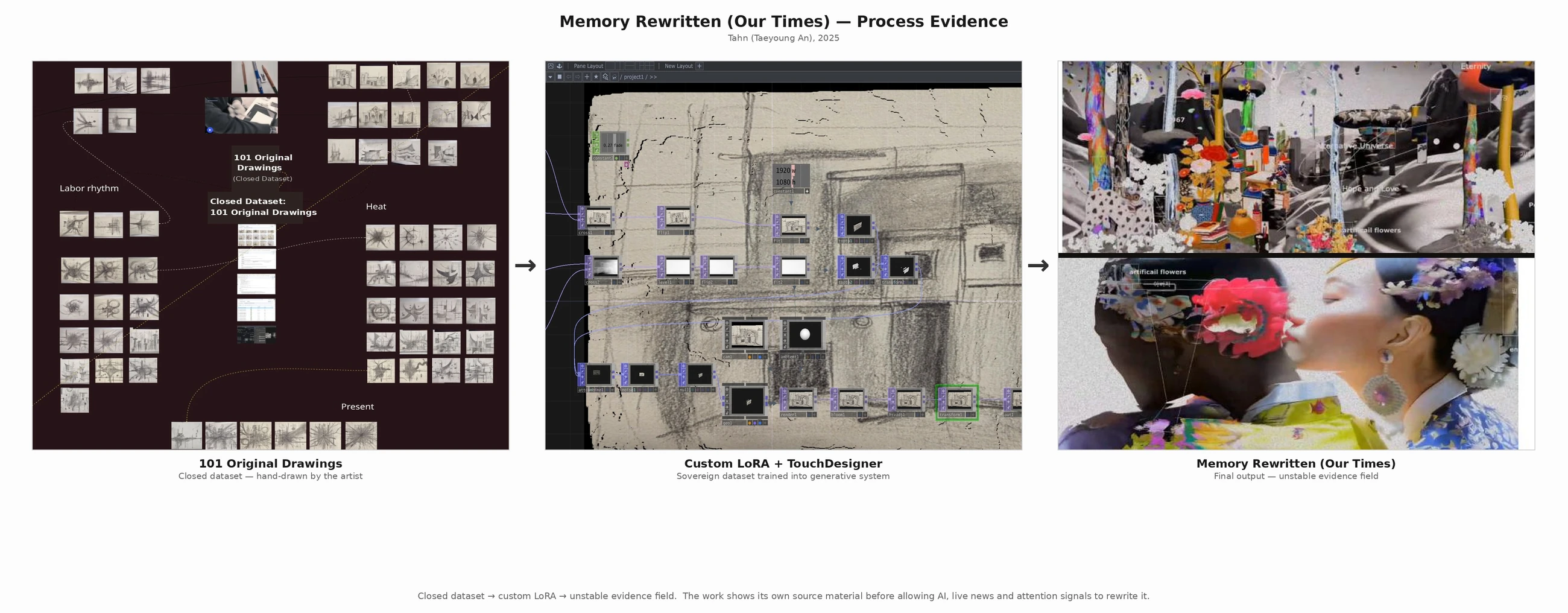Screen dimensions: 1568x613
Task: Click the star bookmark icon in path bar
Action: [x=596, y=77]
